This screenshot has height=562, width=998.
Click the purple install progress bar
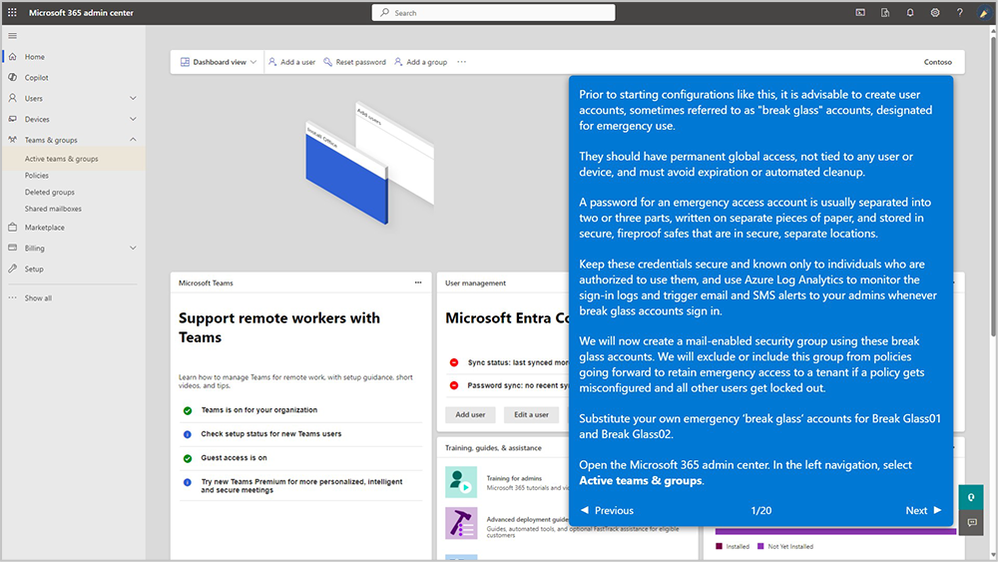[836, 531]
